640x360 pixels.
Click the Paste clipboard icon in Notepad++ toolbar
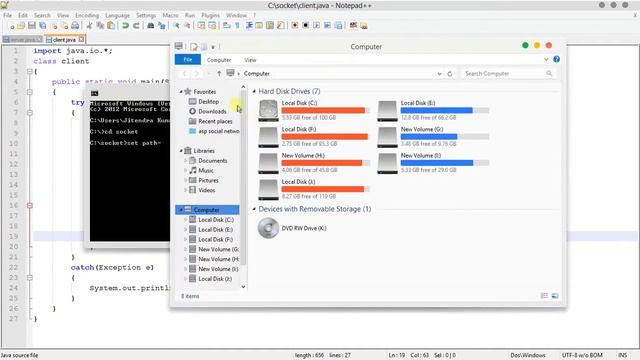click(111, 26)
